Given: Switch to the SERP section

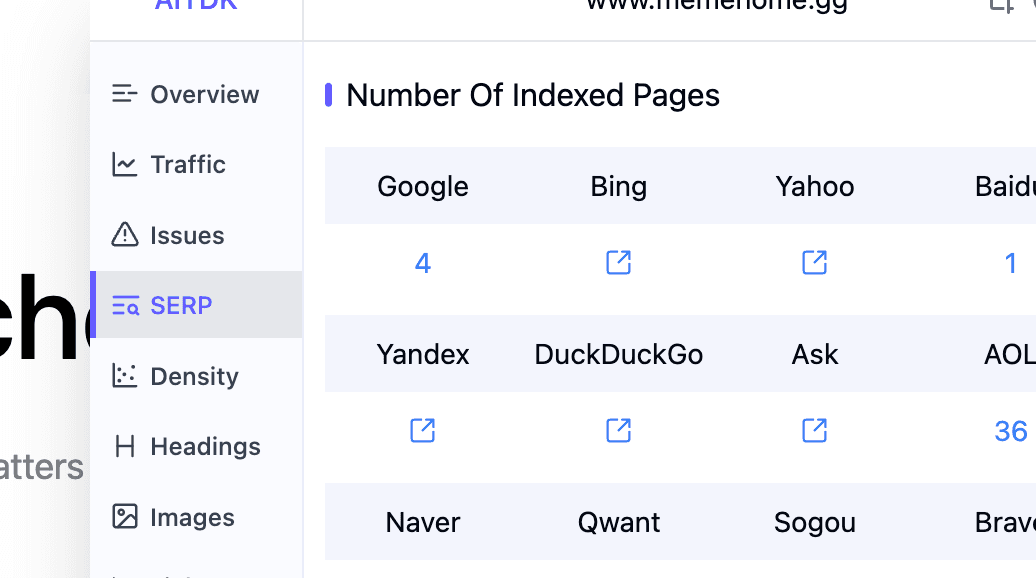Looking at the screenshot, I should tap(196, 305).
